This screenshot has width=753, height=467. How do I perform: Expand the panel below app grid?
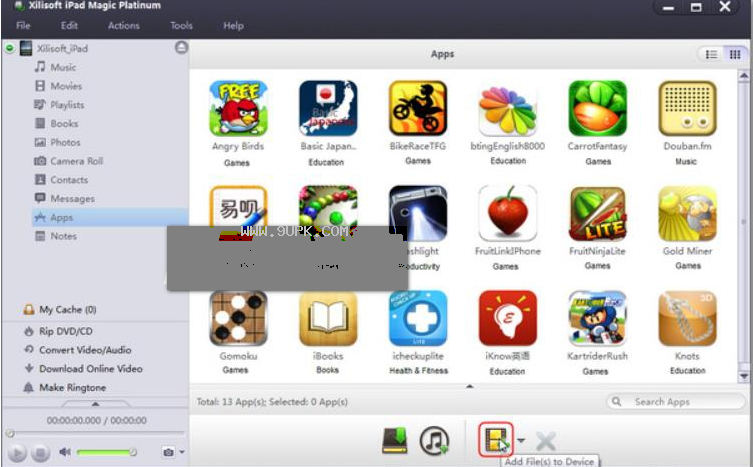pyautogui.click(x=470, y=386)
